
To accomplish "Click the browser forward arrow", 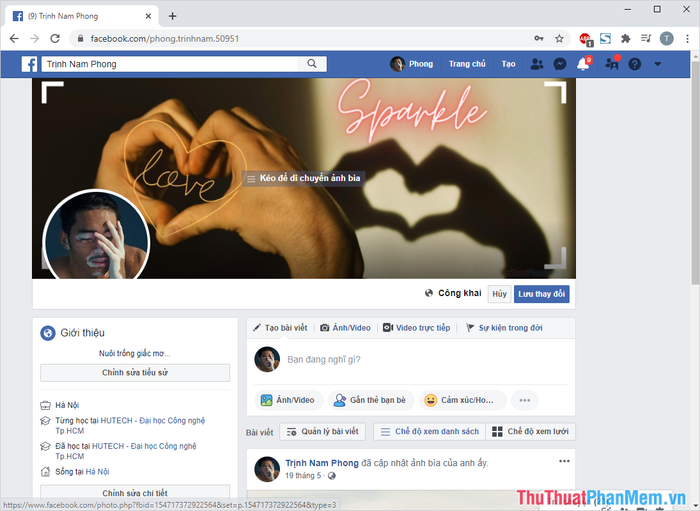I will click(x=34, y=39).
